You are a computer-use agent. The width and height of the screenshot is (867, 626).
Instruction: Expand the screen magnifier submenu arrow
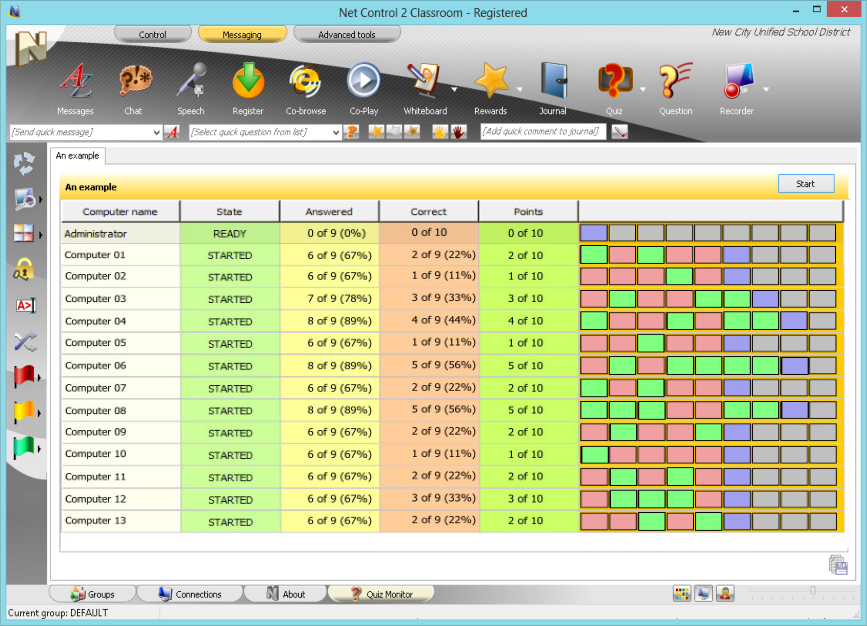coord(41,200)
